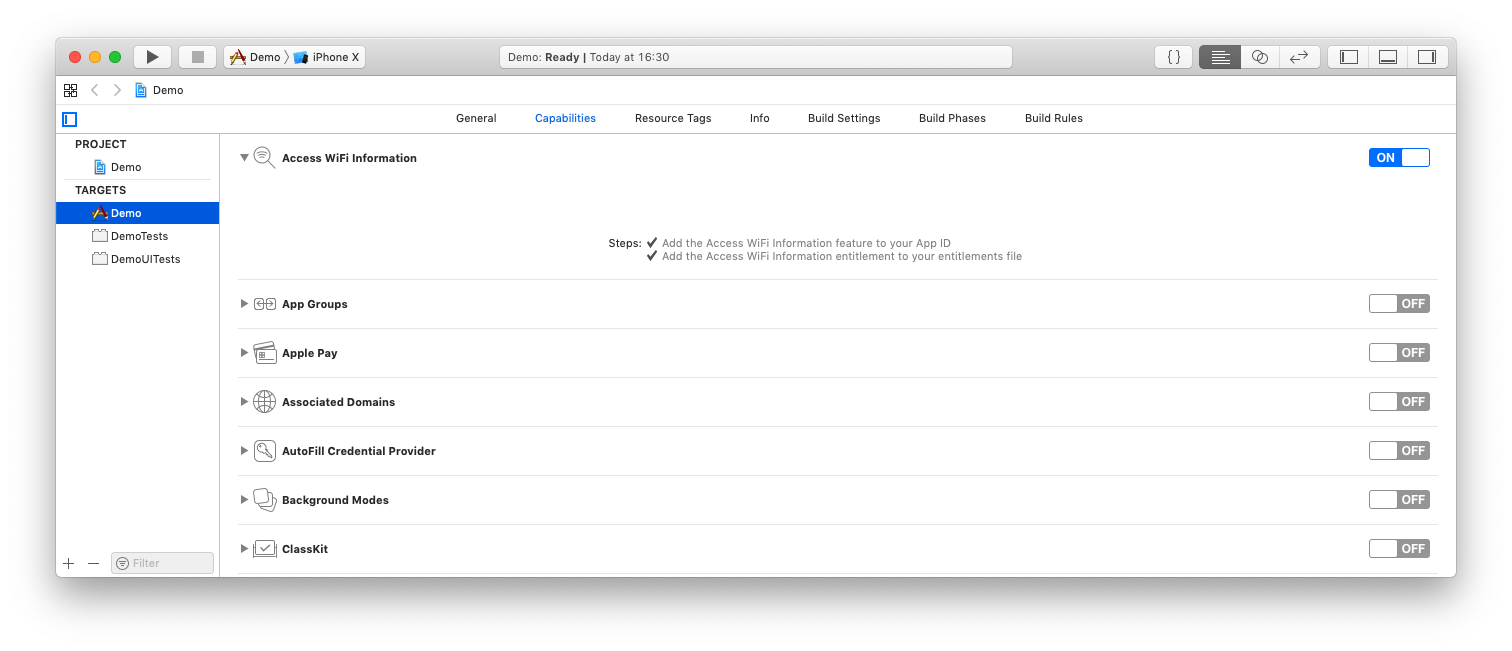The height and width of the screenshot is (651, 1512).
Task: Expand the Associated Domains section
Action: (244, 402)
